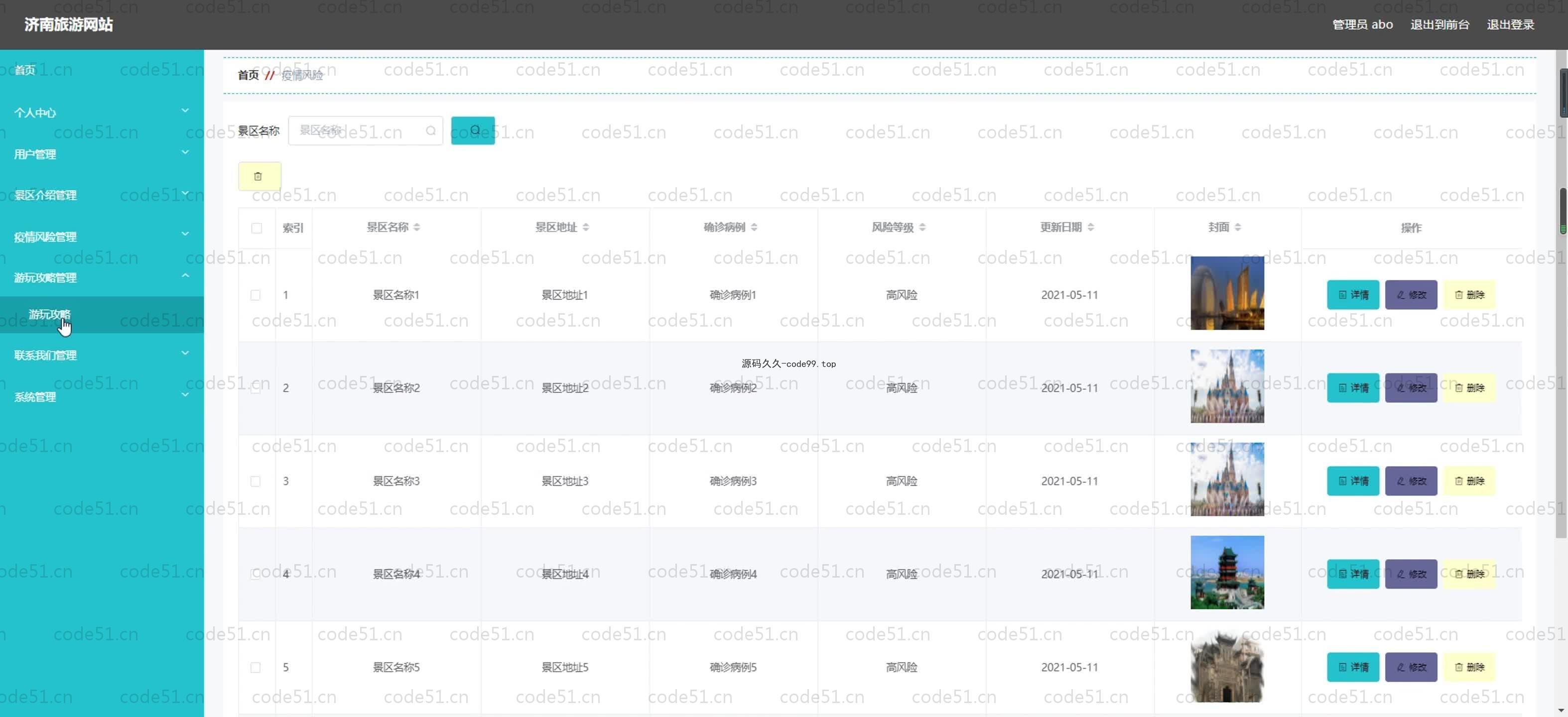Click 删除 for 景区名称2 row
This screenshot has height=717, width=1568.
[x=1469, y=388]
